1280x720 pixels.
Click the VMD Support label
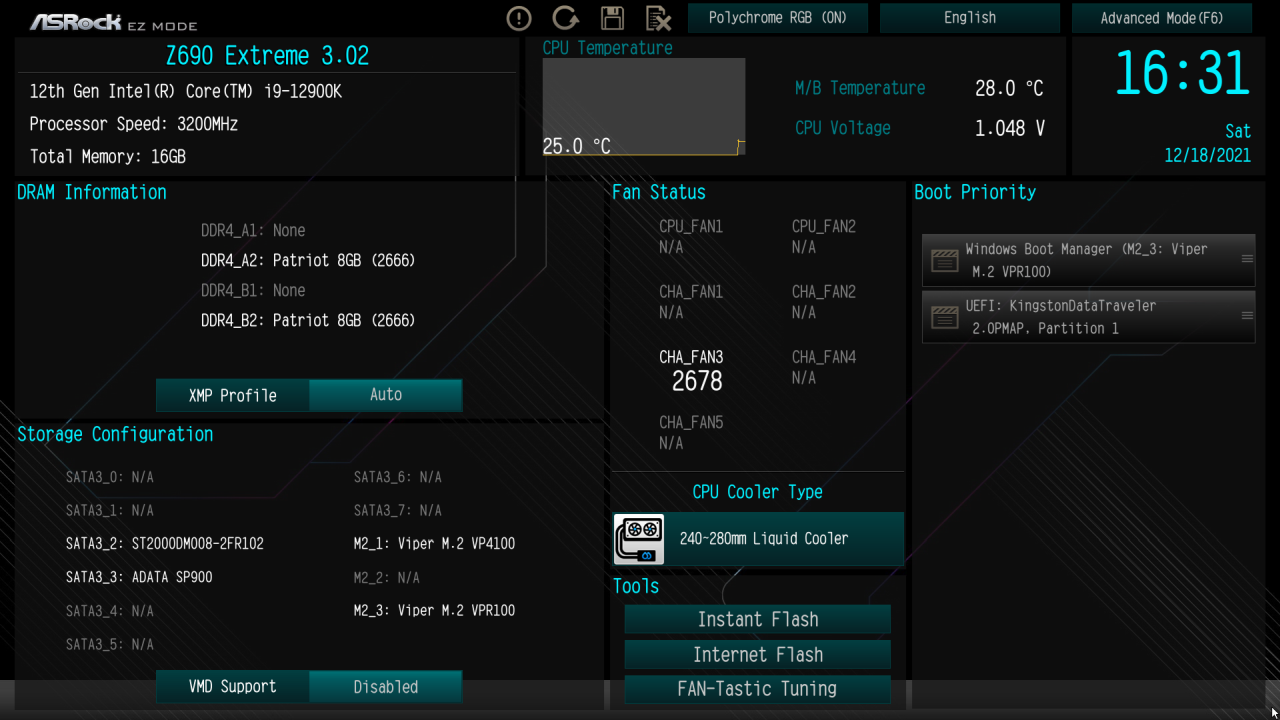(x=232, y=687)
